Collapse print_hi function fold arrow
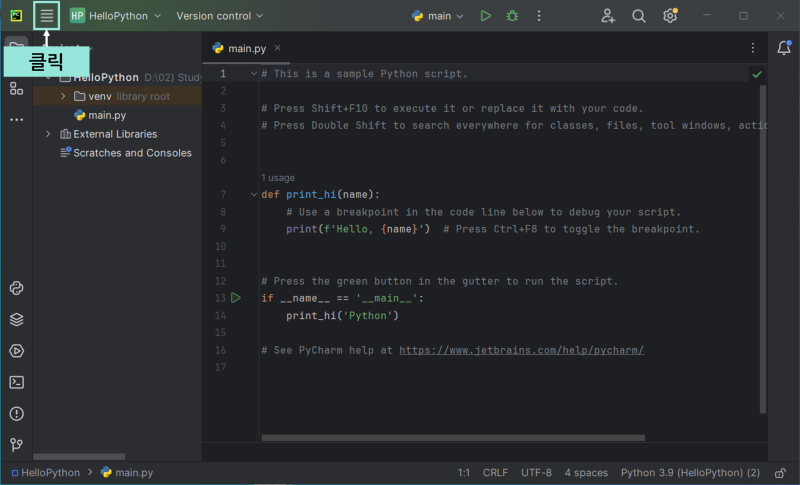Image resolution: width=800 pixels, height=485 pixels. click(x=254, y=194)
